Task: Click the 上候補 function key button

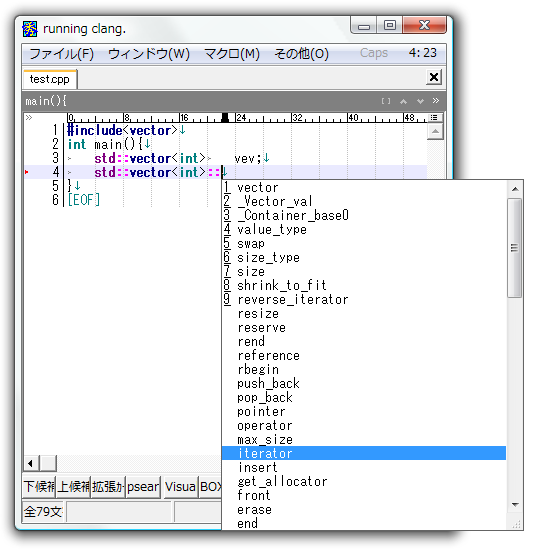Action: (74, 487)
